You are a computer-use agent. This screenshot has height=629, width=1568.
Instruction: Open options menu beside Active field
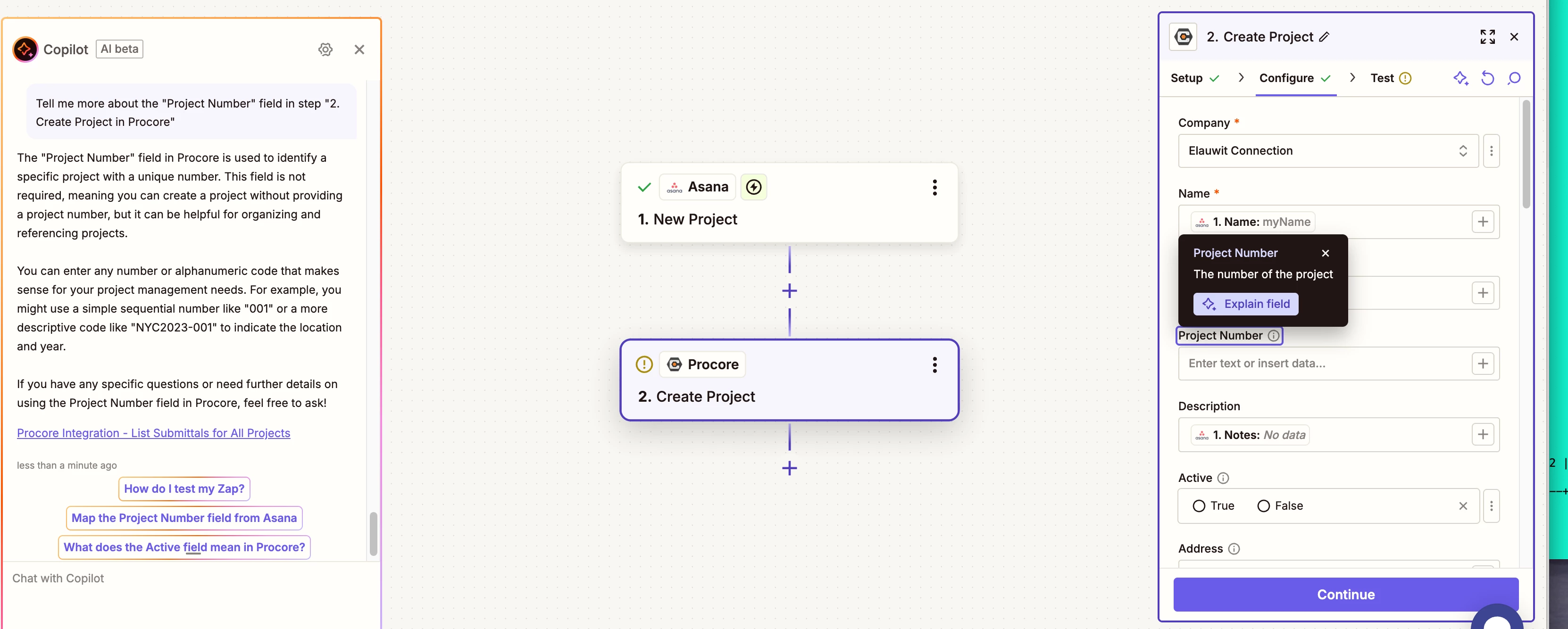pyautogui.click(x=1491, y=505)
